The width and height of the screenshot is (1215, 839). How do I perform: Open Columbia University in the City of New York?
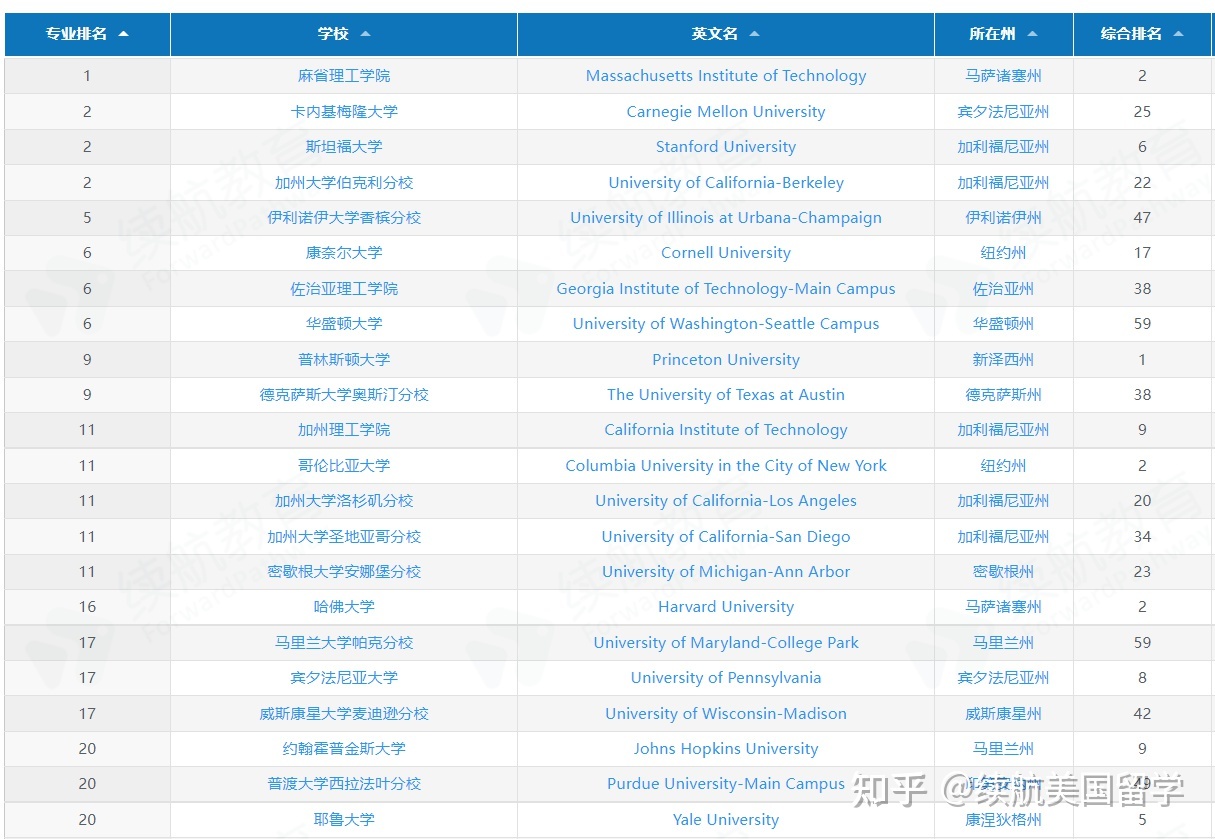coord(726,466)
